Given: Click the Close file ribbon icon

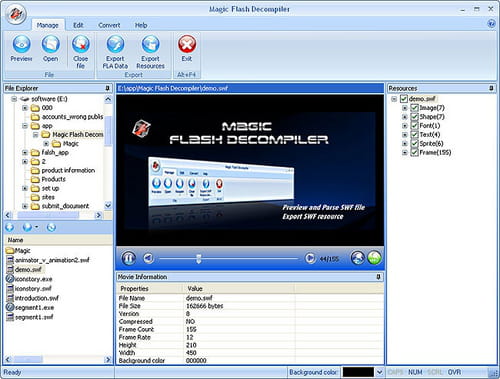Looking at the screenshot, I should (81, 44).
